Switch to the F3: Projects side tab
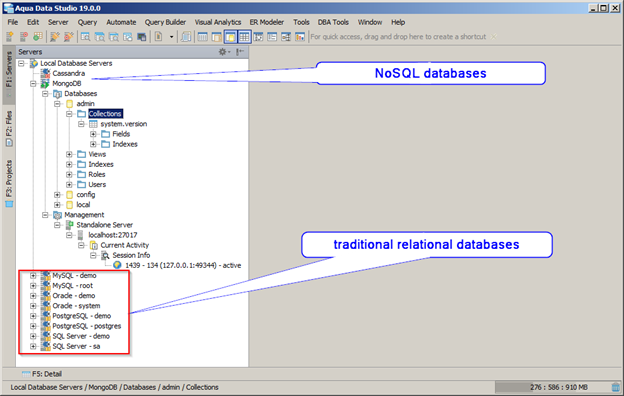 (x=9, y=183)
